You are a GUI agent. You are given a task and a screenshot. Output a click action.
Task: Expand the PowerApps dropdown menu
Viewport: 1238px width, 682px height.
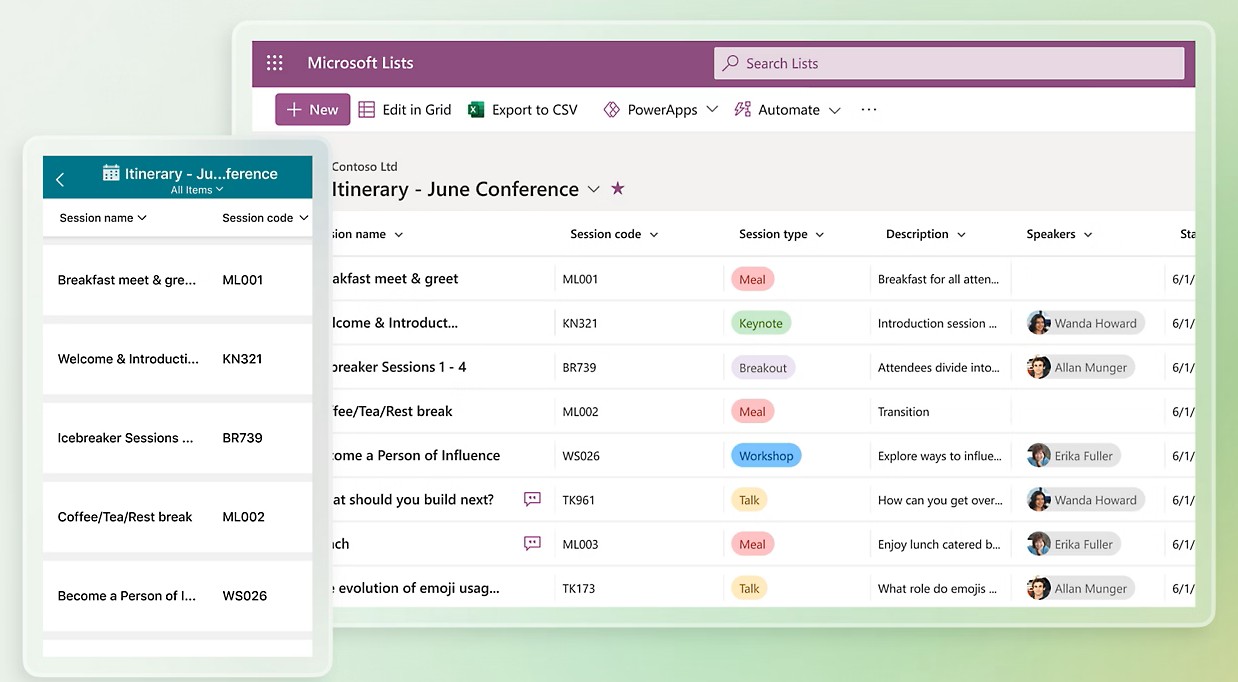[712, 110]
